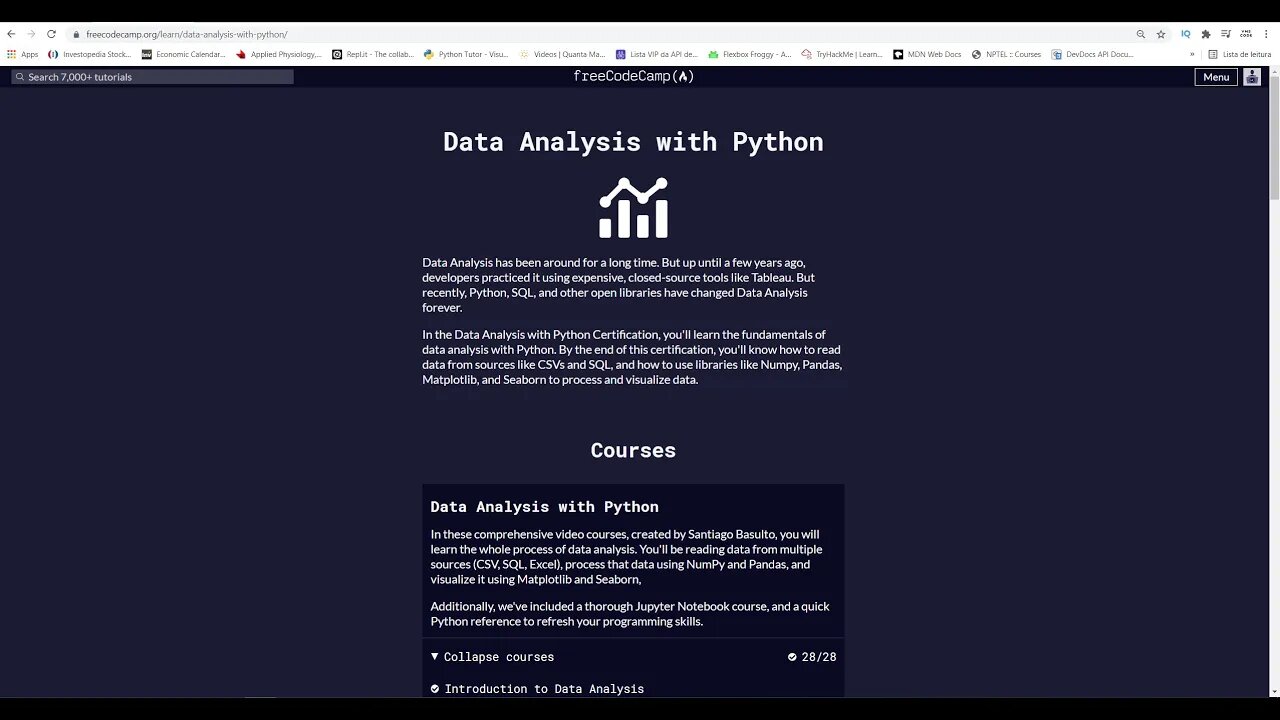The width and height of the screenshot is (1280, 720).
Task: Open the IQ extension icon
Action: pyautogui.click(x=1186, y=34)
